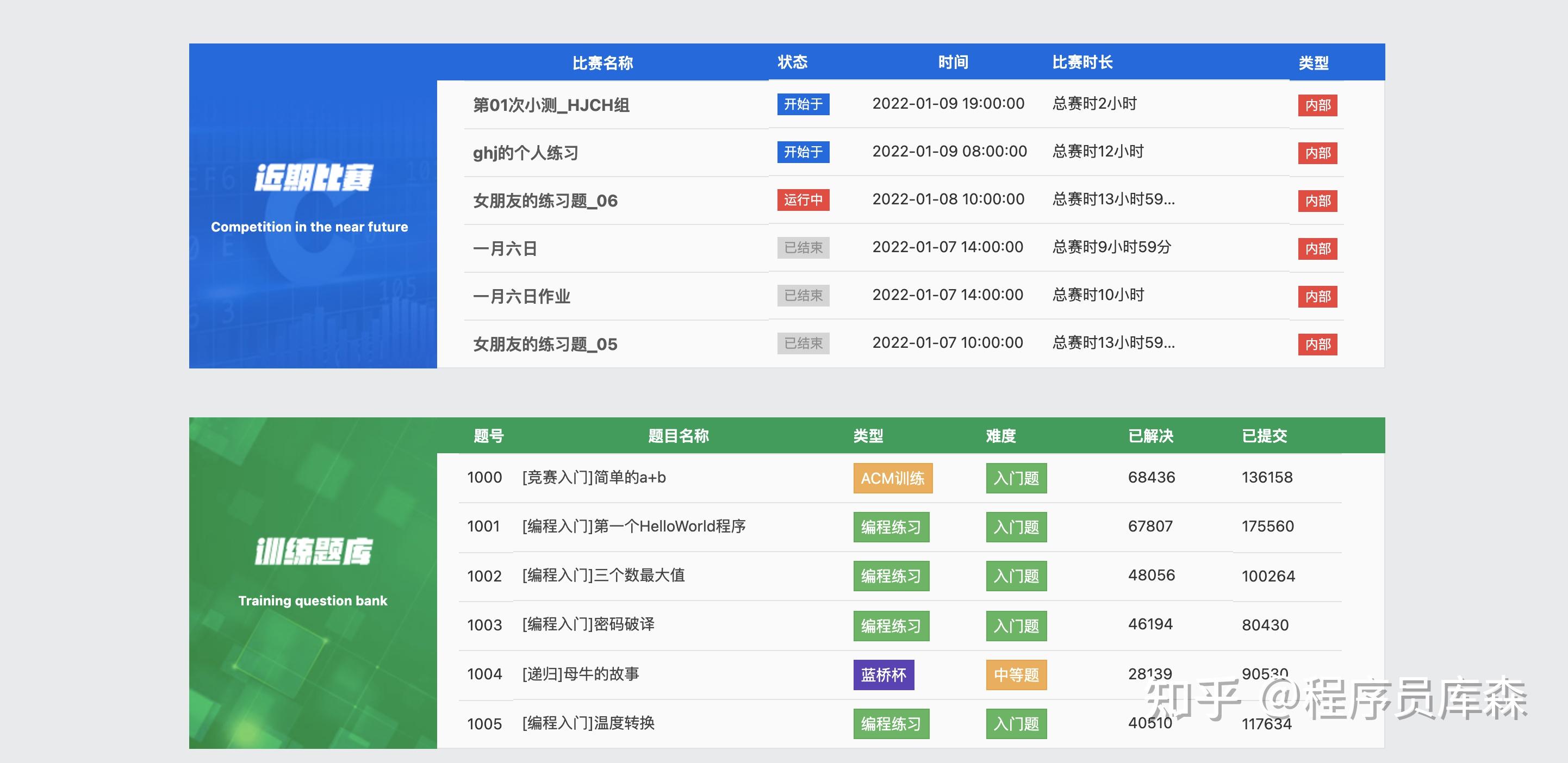Click 编程练习 tag for problem 1003
The height and width of the screenshot is (763, 1568).
891,626
